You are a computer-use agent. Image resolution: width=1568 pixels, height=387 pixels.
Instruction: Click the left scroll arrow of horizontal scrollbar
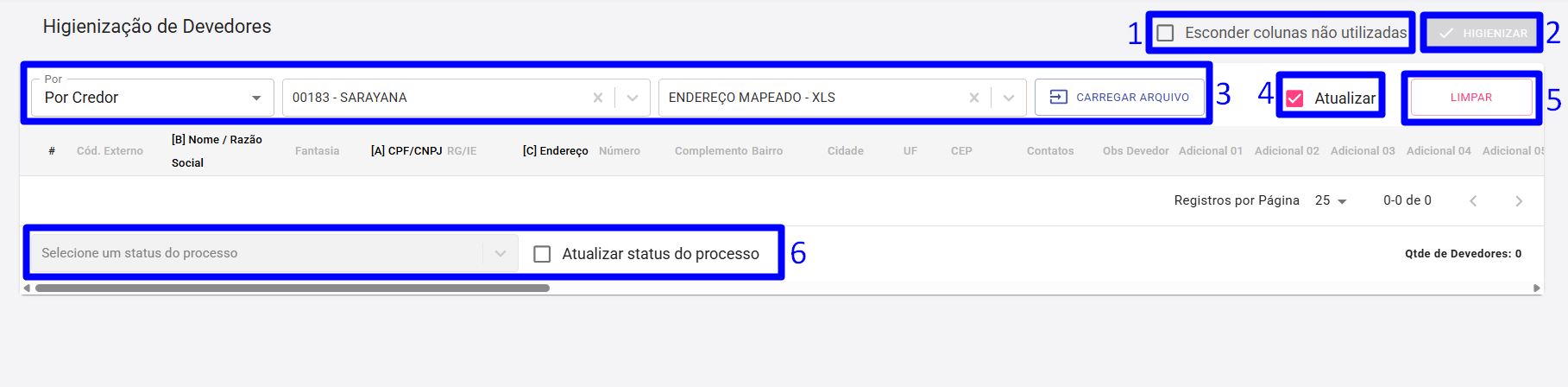point(27,288)
